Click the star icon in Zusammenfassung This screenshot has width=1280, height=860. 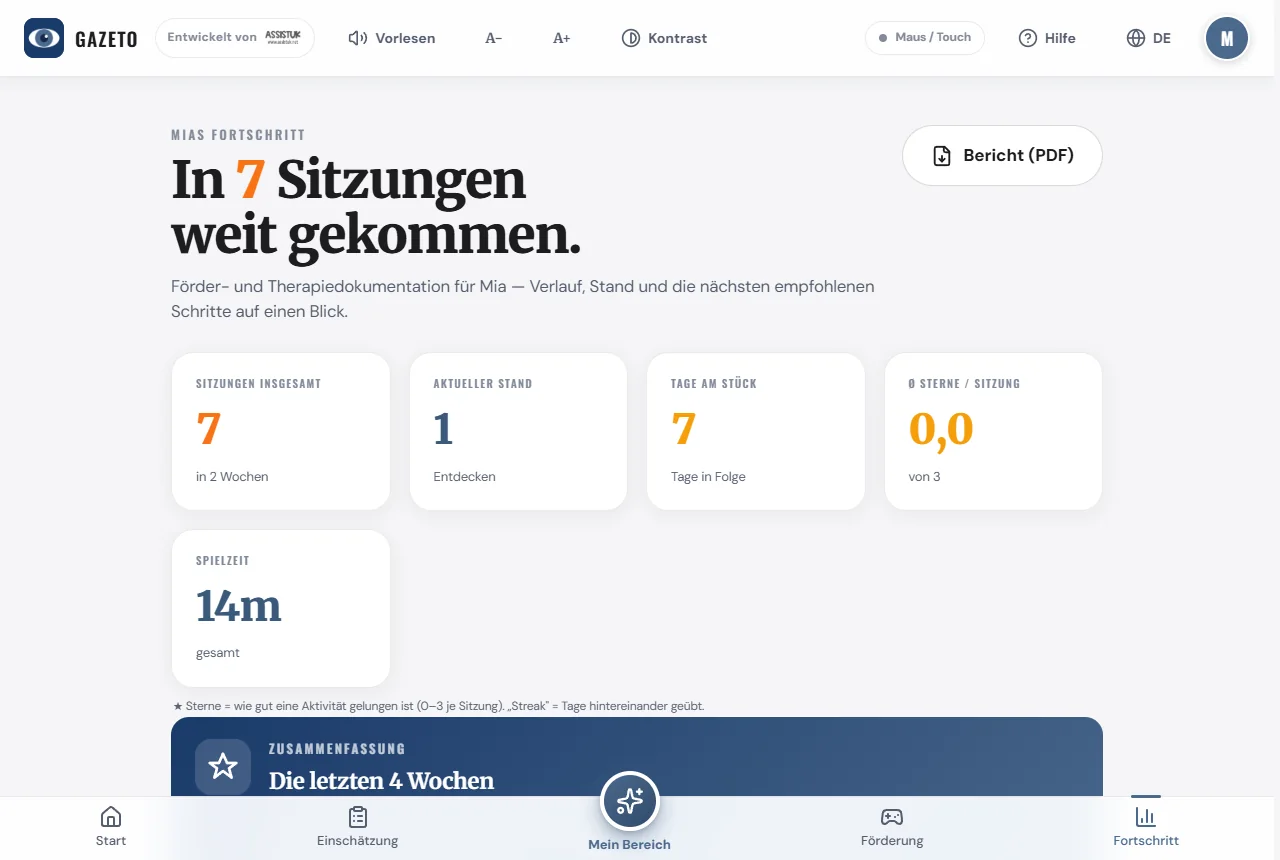tap(223, 767)
